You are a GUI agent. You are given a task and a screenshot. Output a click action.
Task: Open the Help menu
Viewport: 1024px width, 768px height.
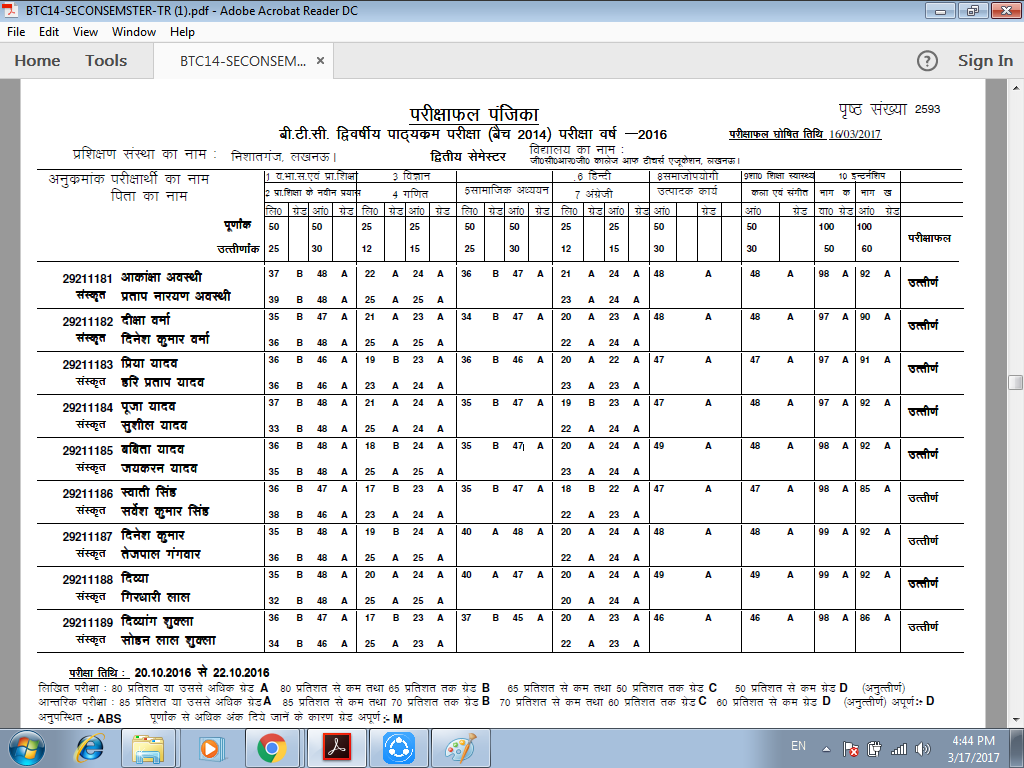(182, 31)
